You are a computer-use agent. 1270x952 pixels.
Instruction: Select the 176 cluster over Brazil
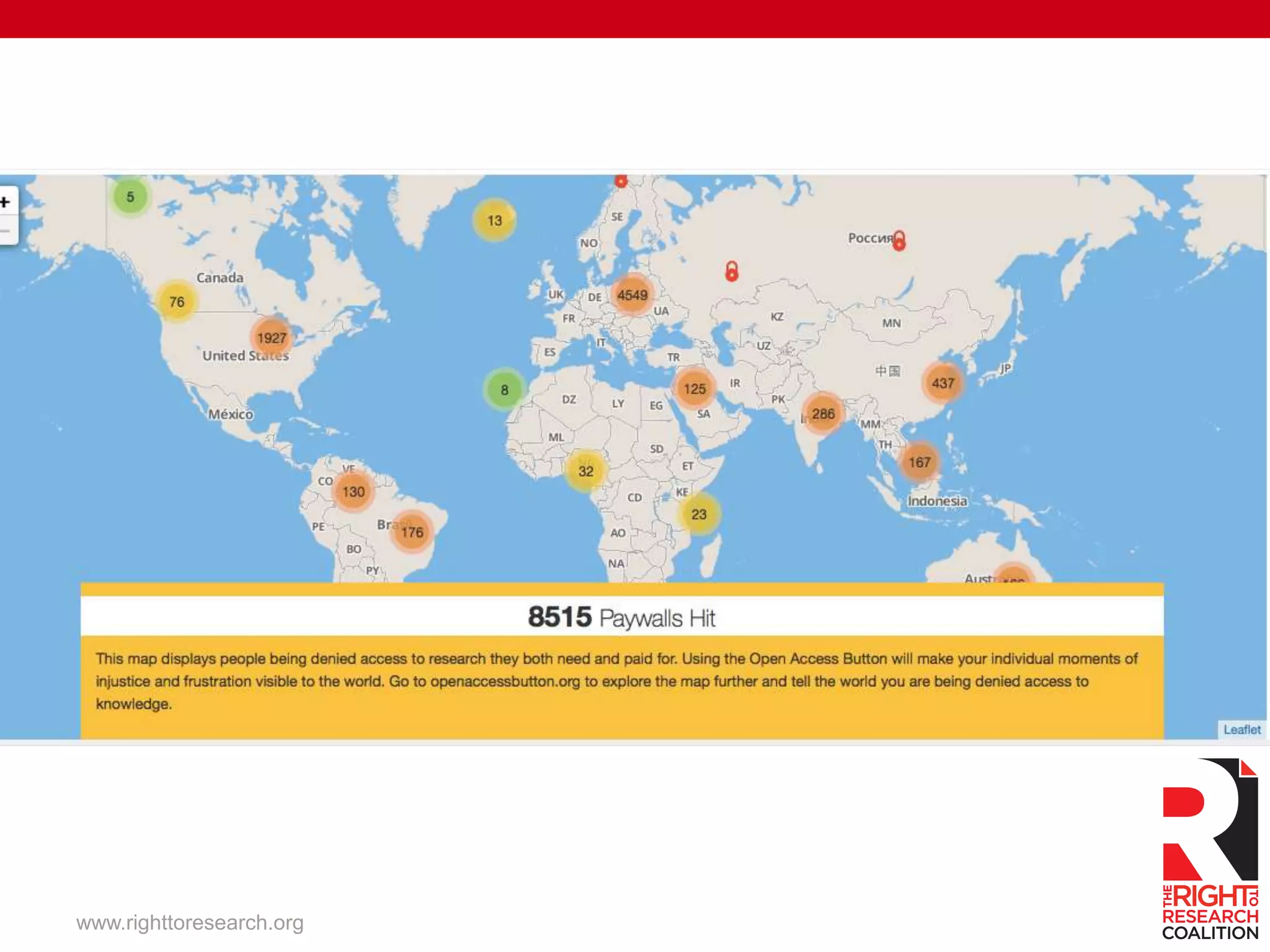pyautogui.click(x=412, y=532)
